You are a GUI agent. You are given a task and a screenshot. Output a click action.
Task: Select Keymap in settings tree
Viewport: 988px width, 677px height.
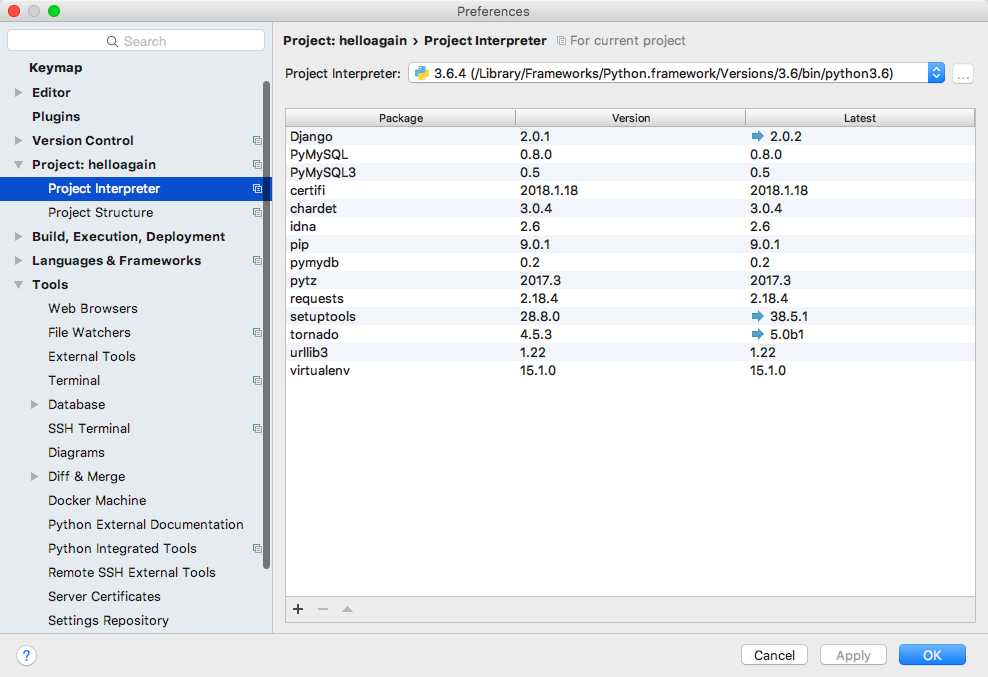tap(55, 68)
